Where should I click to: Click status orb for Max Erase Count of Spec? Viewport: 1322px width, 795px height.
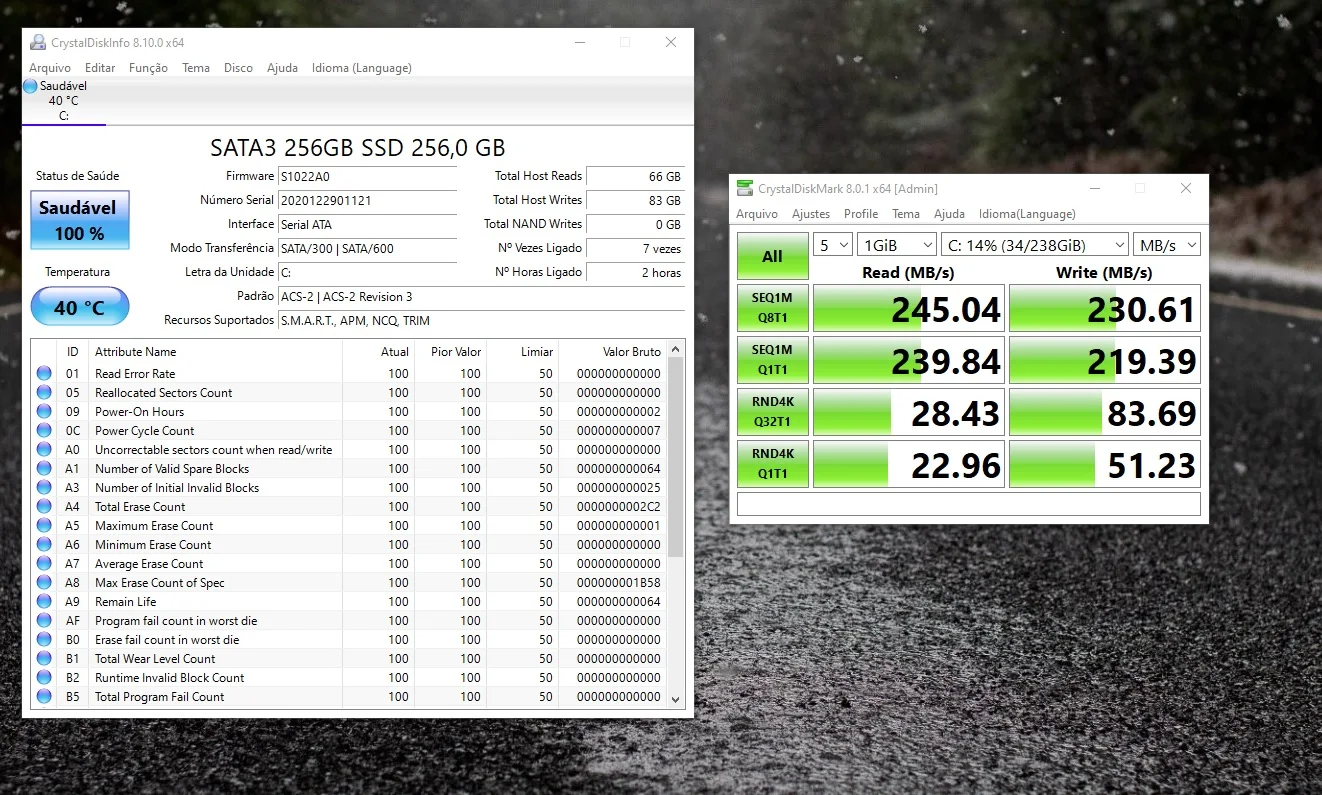coord(44,583)
